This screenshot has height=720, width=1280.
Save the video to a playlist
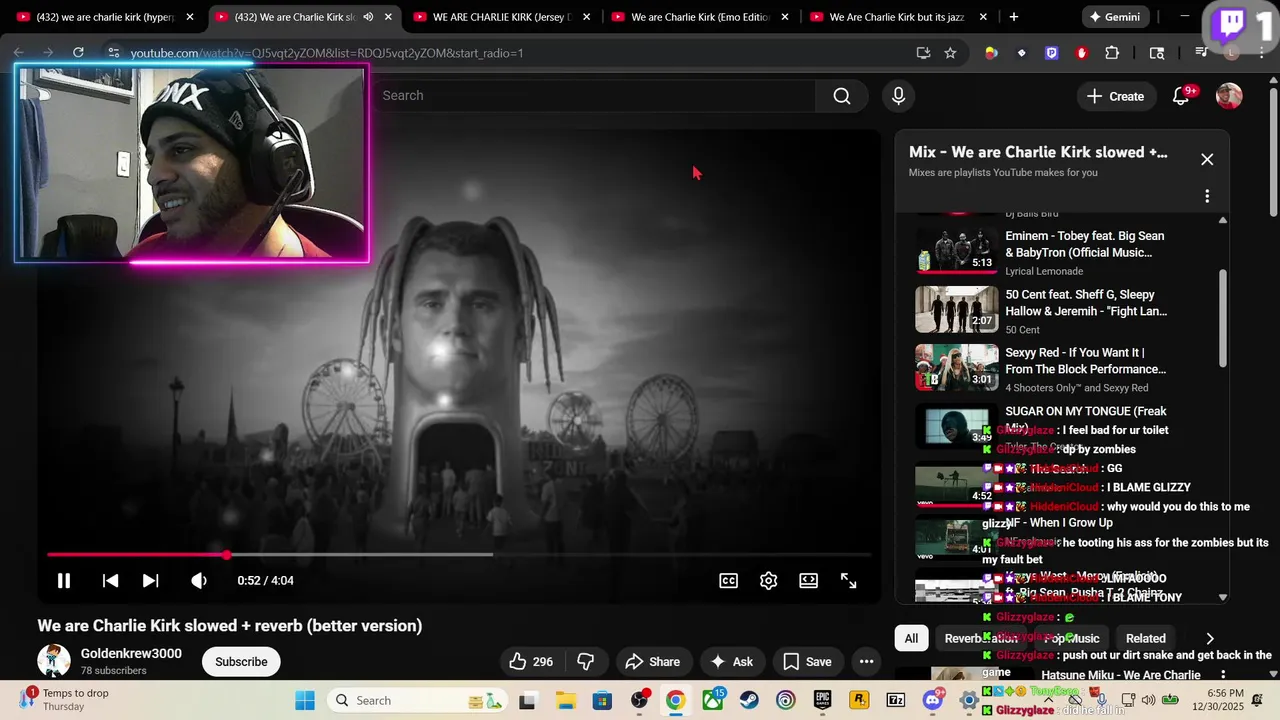click(x=807, y=661)
